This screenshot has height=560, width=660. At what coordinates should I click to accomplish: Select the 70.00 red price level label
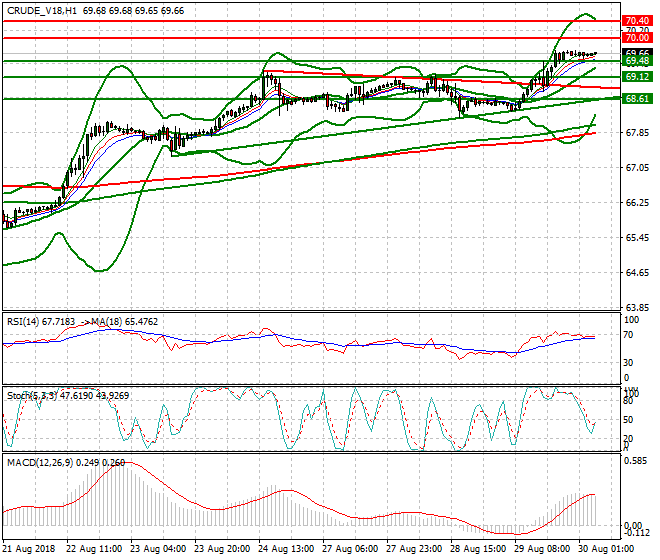(x=637, y=38)
